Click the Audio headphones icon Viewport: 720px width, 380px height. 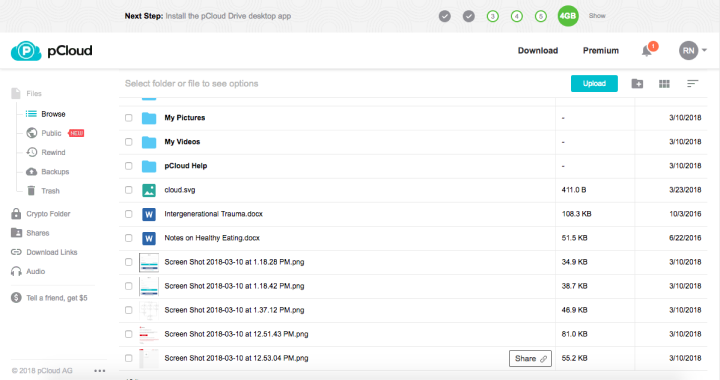click(x=16, y=271)
